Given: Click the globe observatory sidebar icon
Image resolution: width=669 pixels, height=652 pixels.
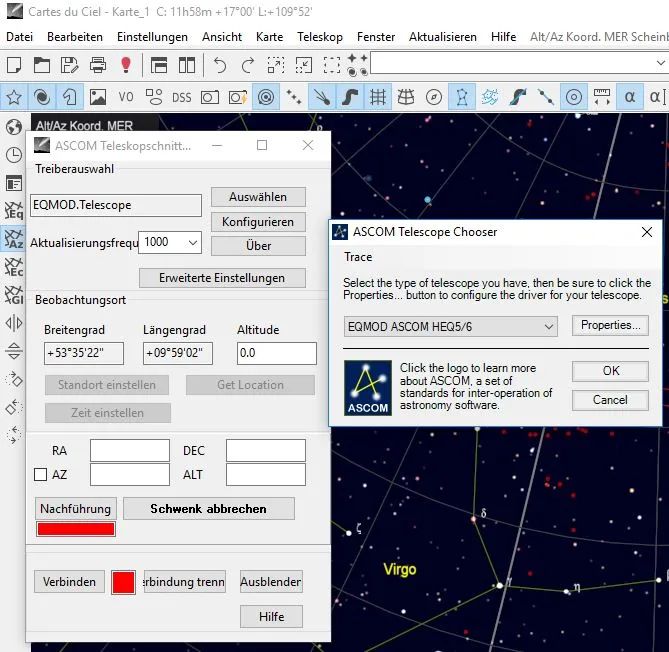Looking at the screenshot, I should (x=14, y=127).
